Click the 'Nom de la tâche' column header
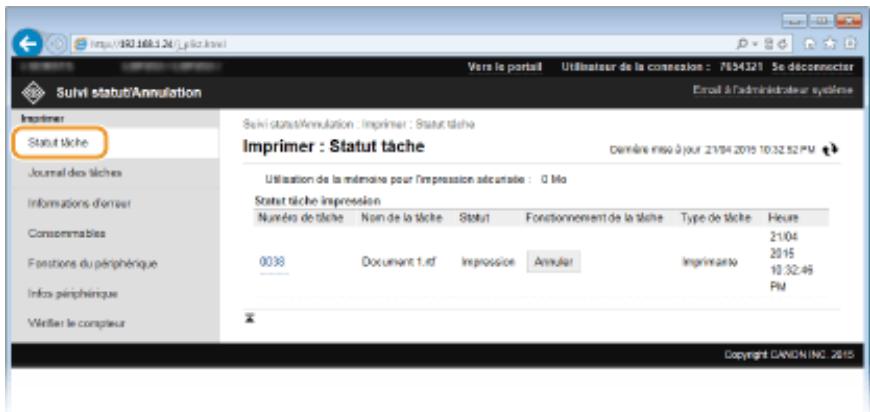This screenshot has width=870, height=412. point(402,218)
